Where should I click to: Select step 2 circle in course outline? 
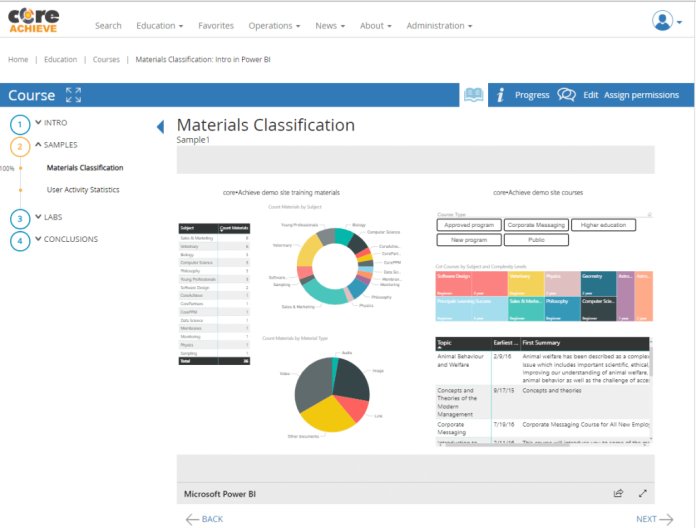(20, 146)
